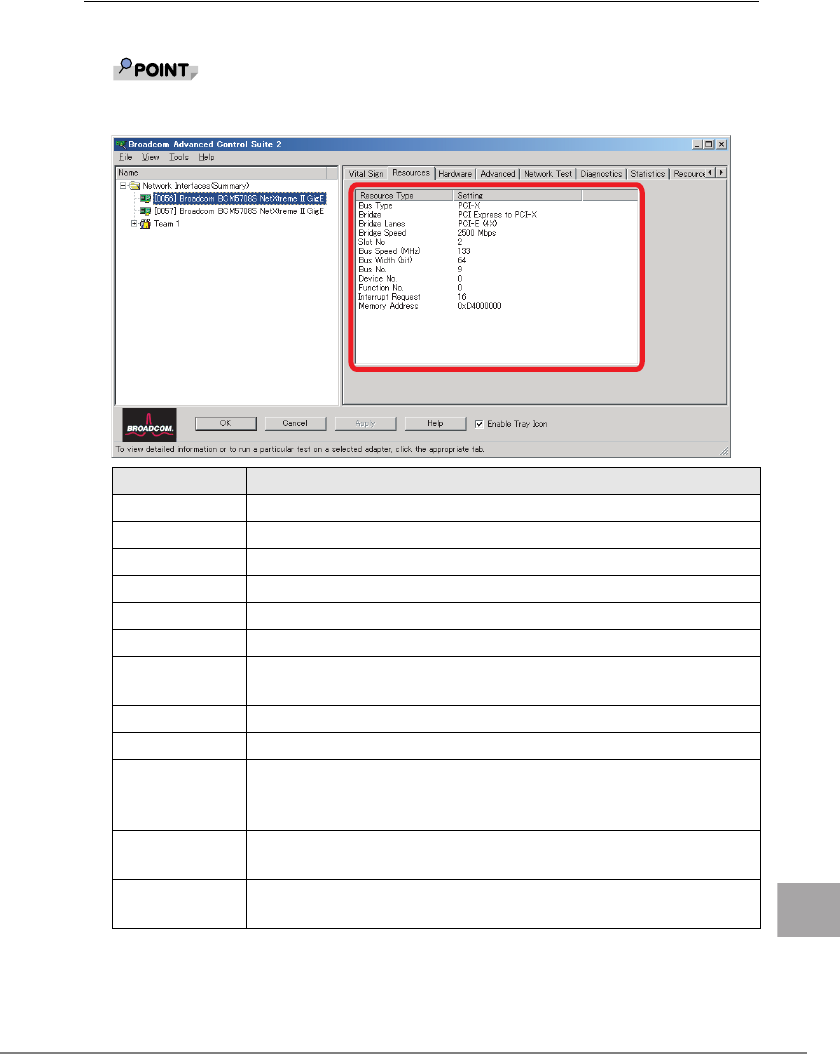Open the Tools menu
The width and height of the screenshot is (840, 1054).
179,157
